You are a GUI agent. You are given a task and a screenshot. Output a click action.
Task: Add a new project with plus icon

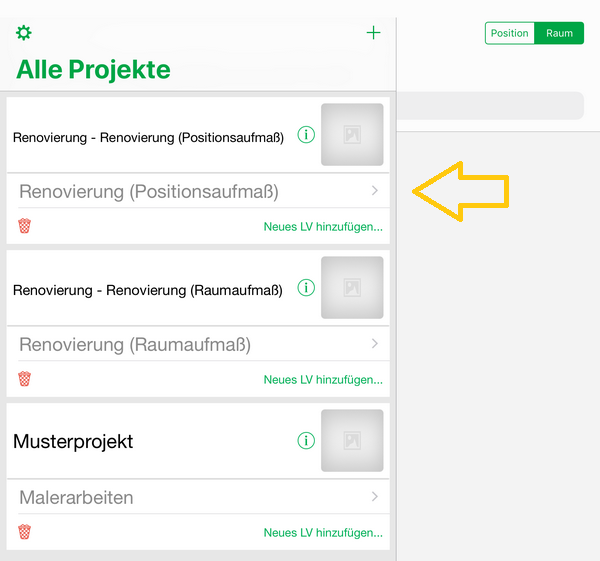(374, 33)
